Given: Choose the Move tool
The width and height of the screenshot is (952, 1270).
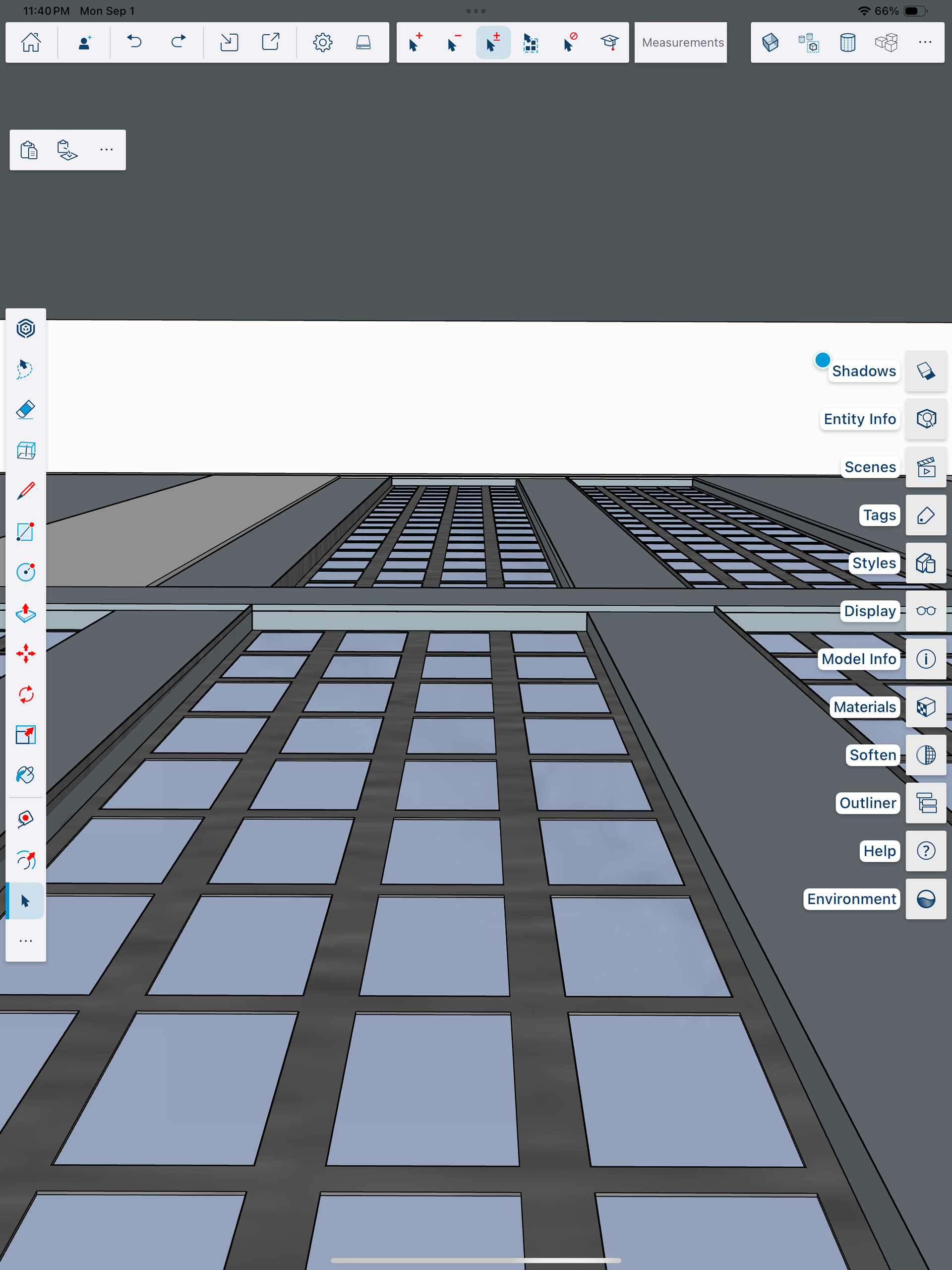Looking at the screenshot, I should click(25, 653).
